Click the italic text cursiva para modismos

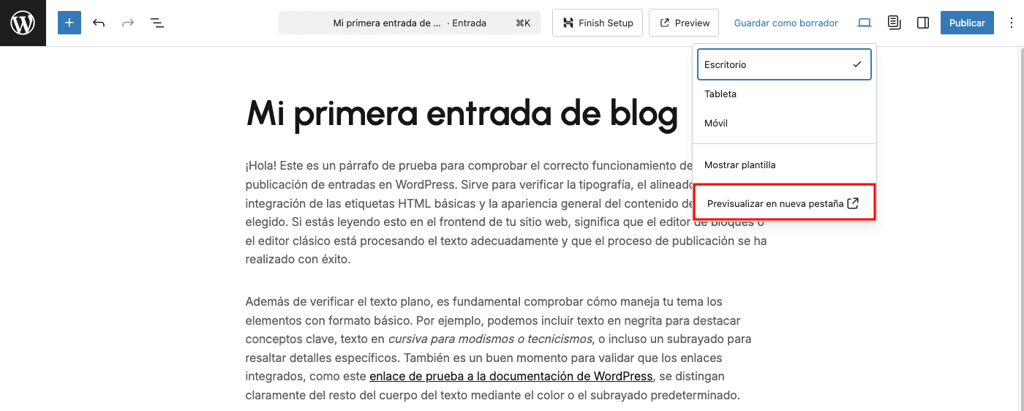(x=490, y=339)
